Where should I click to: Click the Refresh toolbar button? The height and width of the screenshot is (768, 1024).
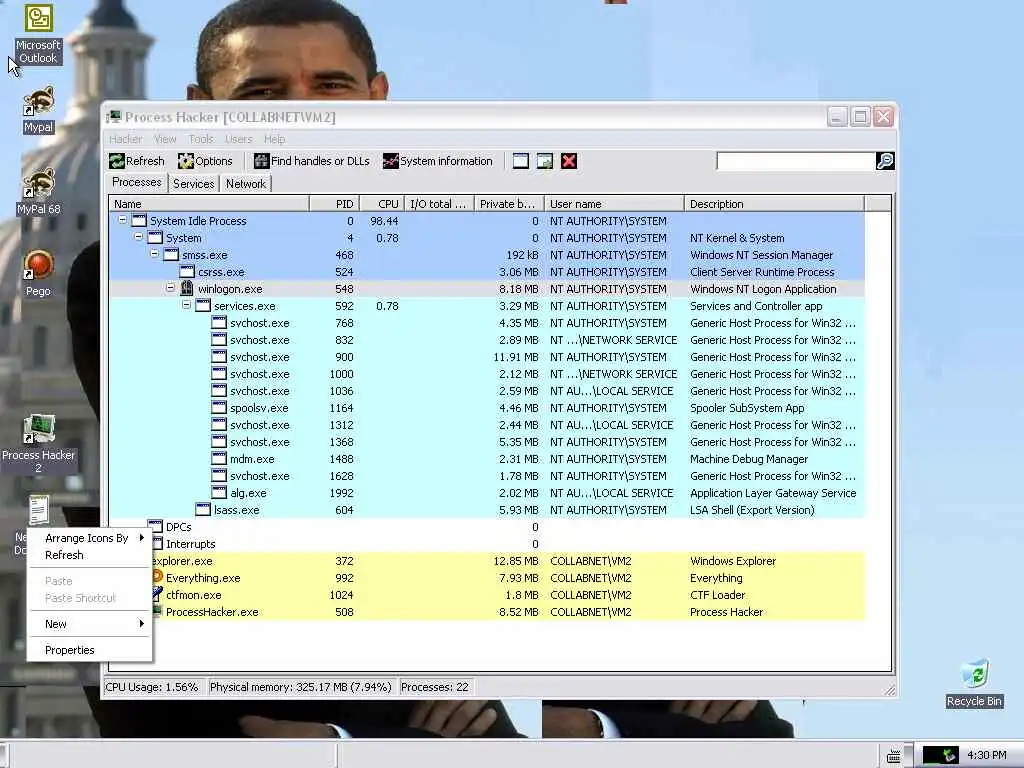(x=137, y=161)
